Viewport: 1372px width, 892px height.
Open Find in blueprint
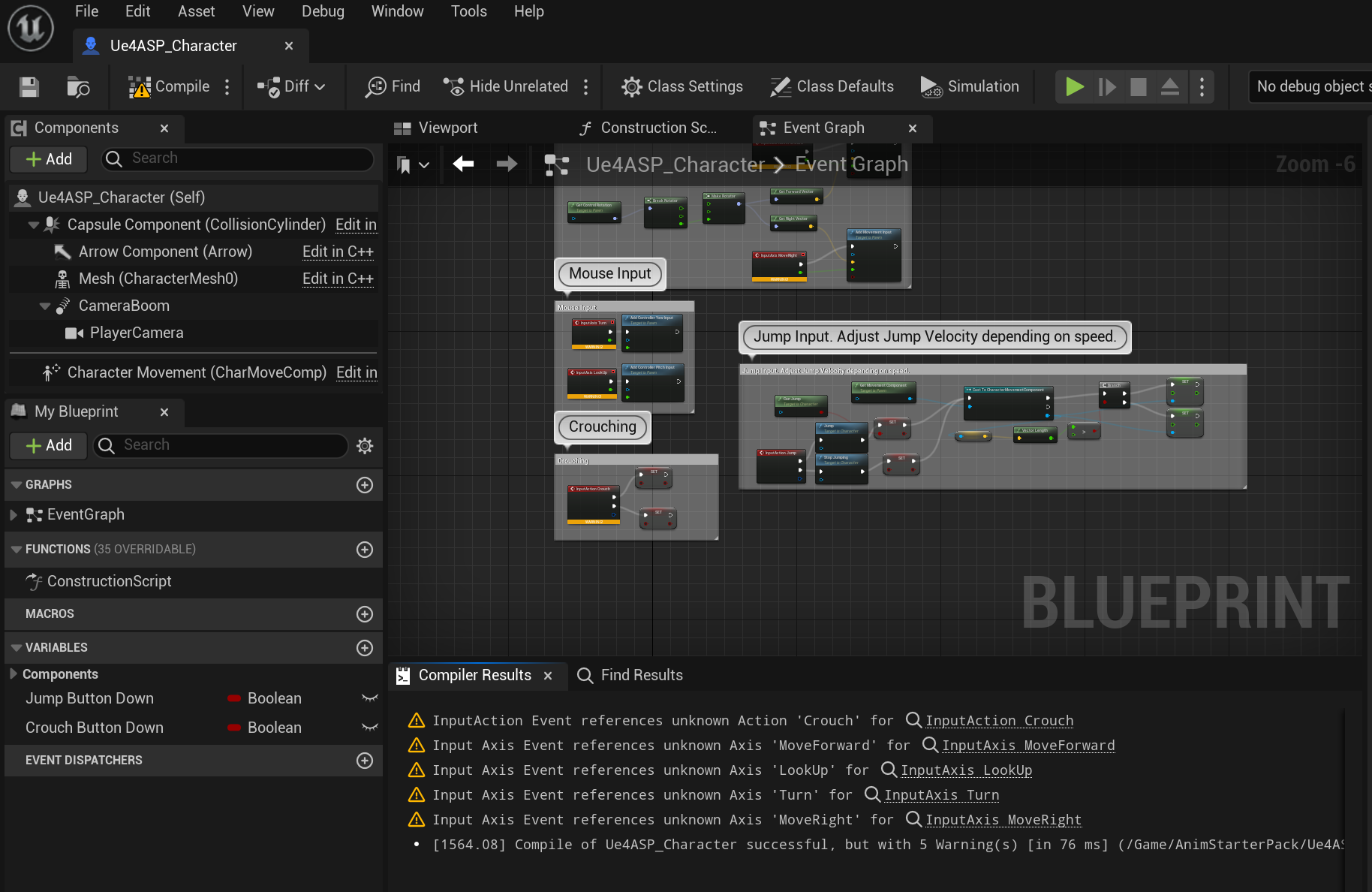[x=393, y=87]
